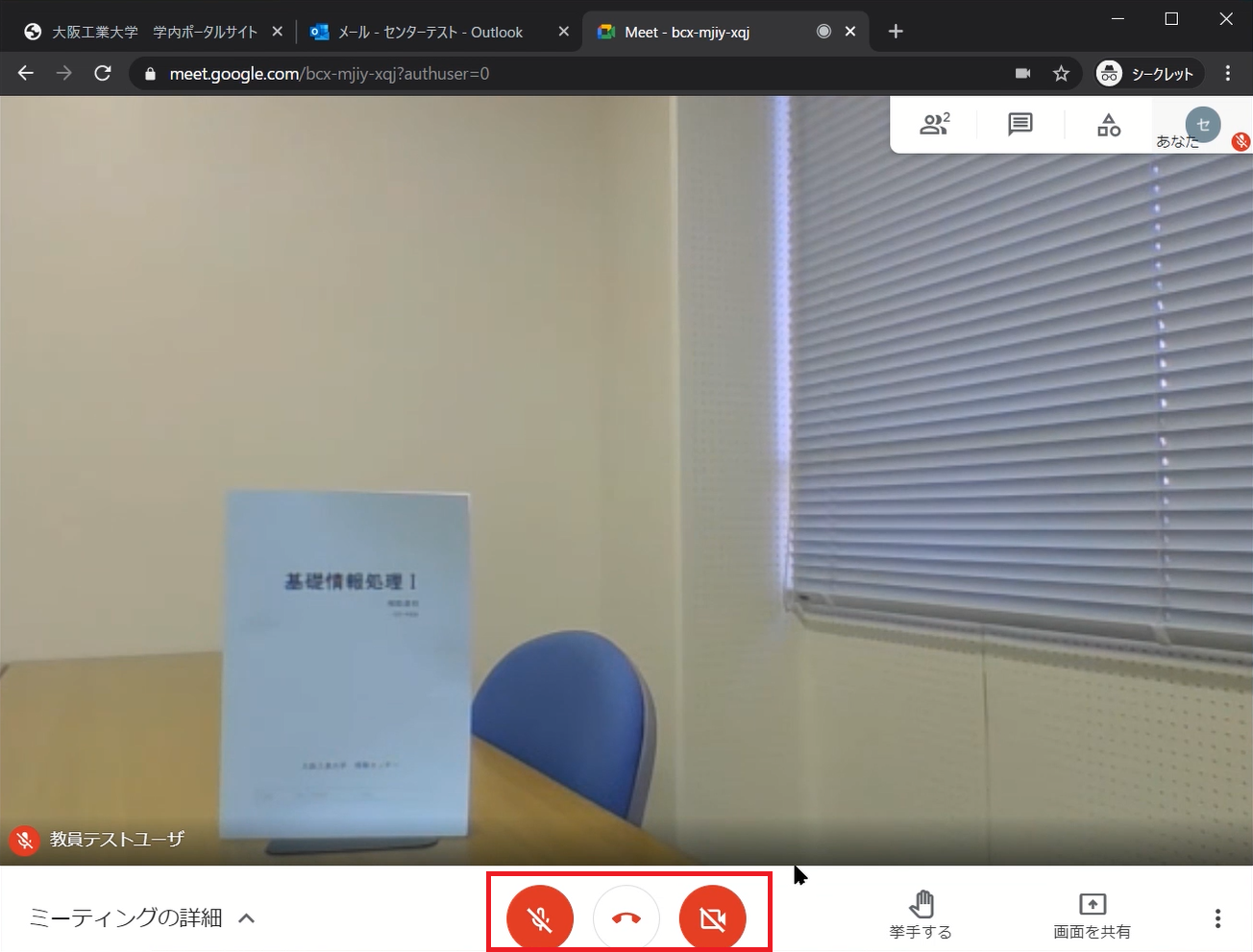Turn the camera back on

click(712, 918)
